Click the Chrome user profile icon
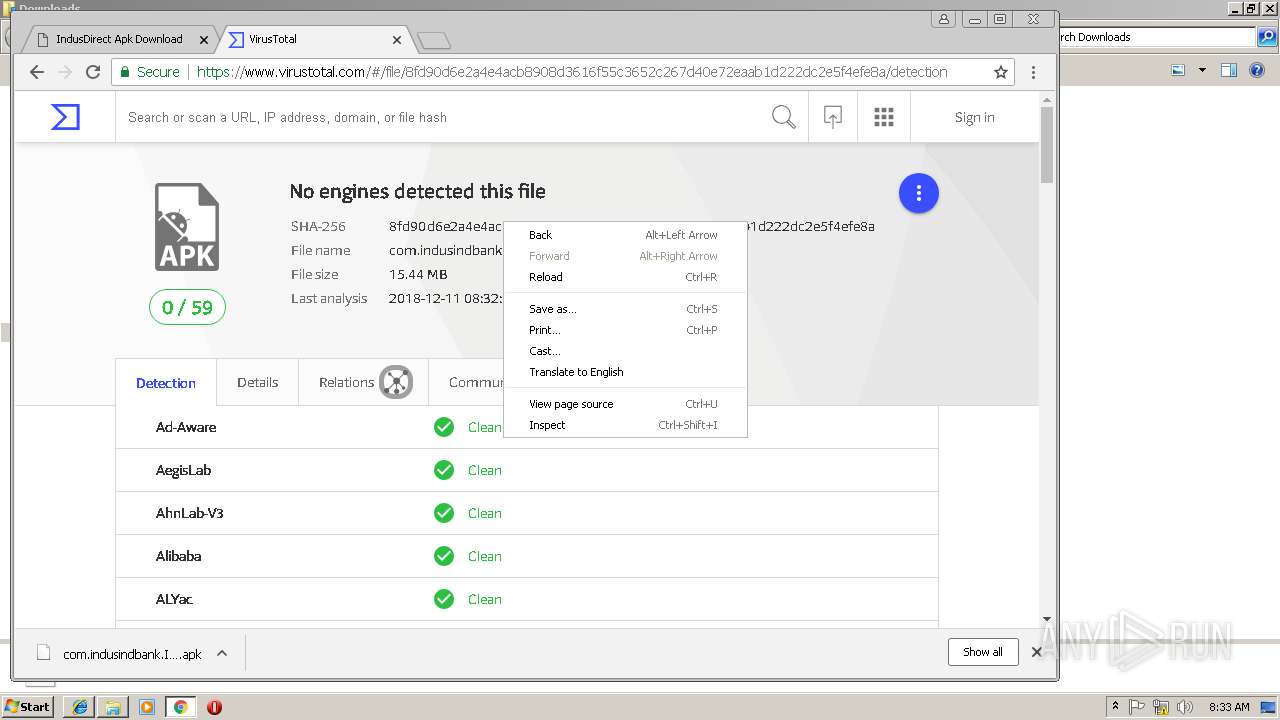Screen dimensions: 1280x720 coord(944,18)
